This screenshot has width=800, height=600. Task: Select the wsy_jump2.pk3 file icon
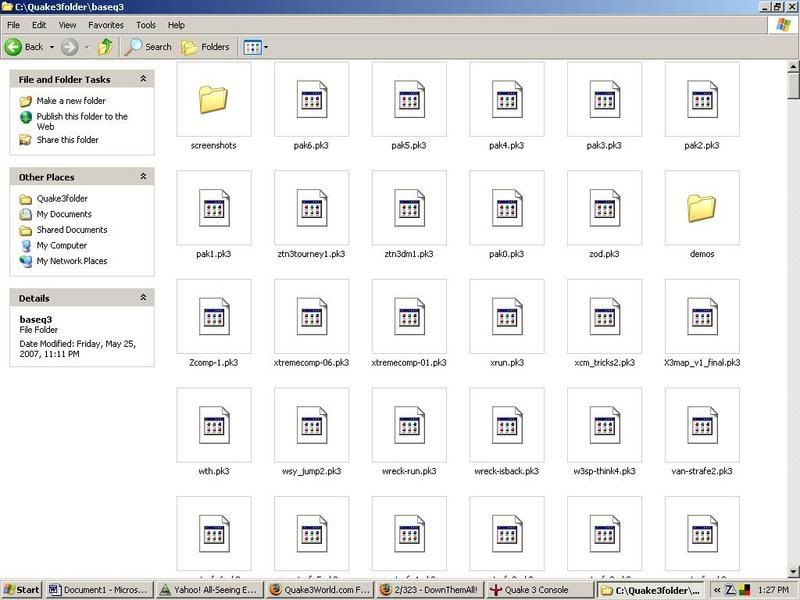tap(311, 426)
